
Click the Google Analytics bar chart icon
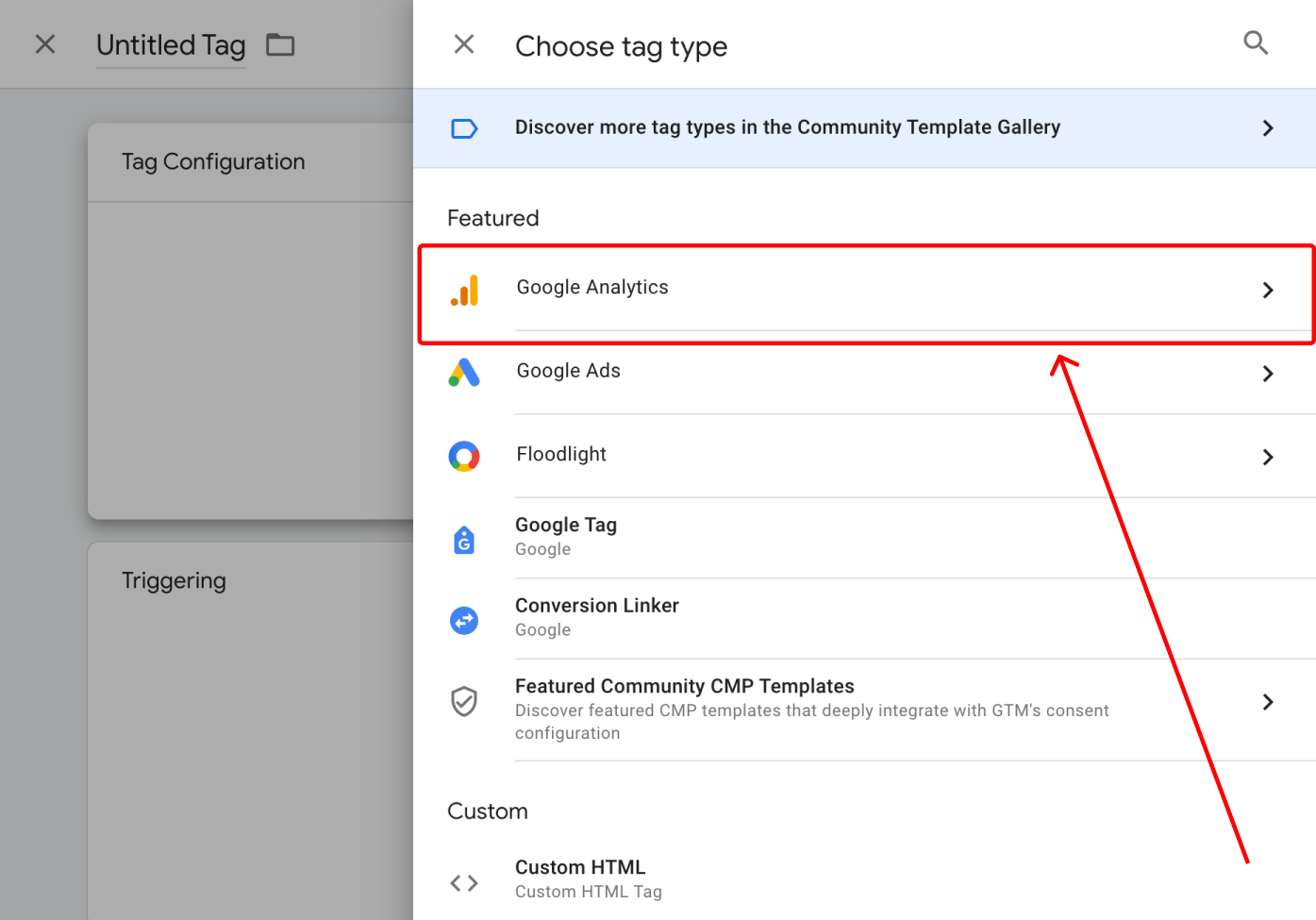[x=464, y=290]
